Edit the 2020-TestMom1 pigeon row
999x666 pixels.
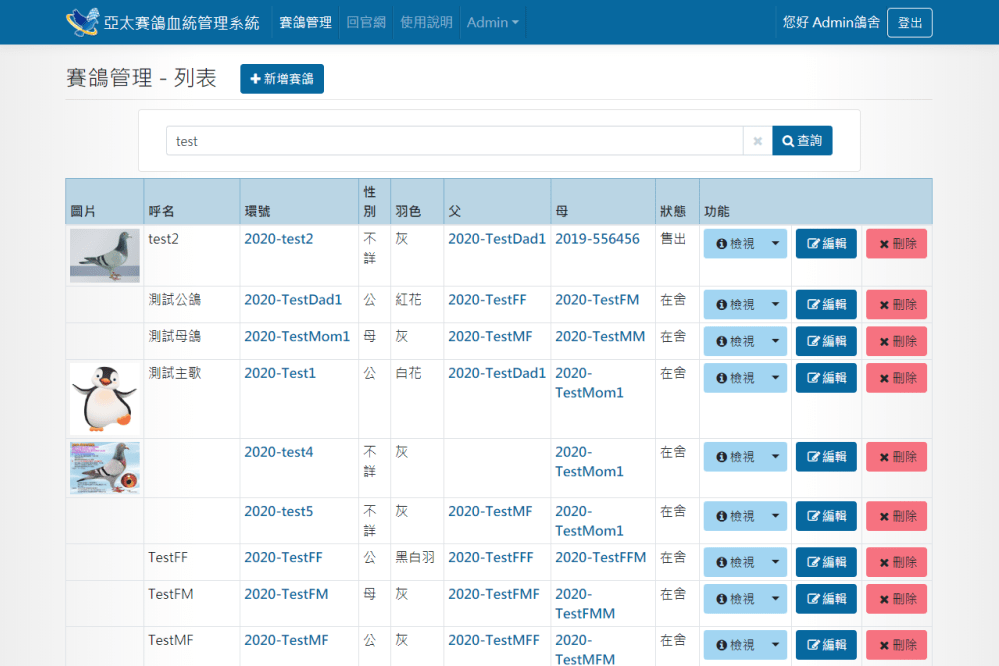(826, 341)
